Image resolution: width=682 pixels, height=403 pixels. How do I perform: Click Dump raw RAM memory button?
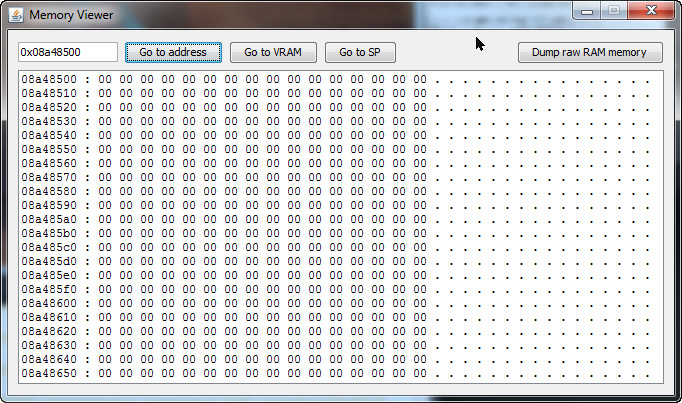pos(590,52)
